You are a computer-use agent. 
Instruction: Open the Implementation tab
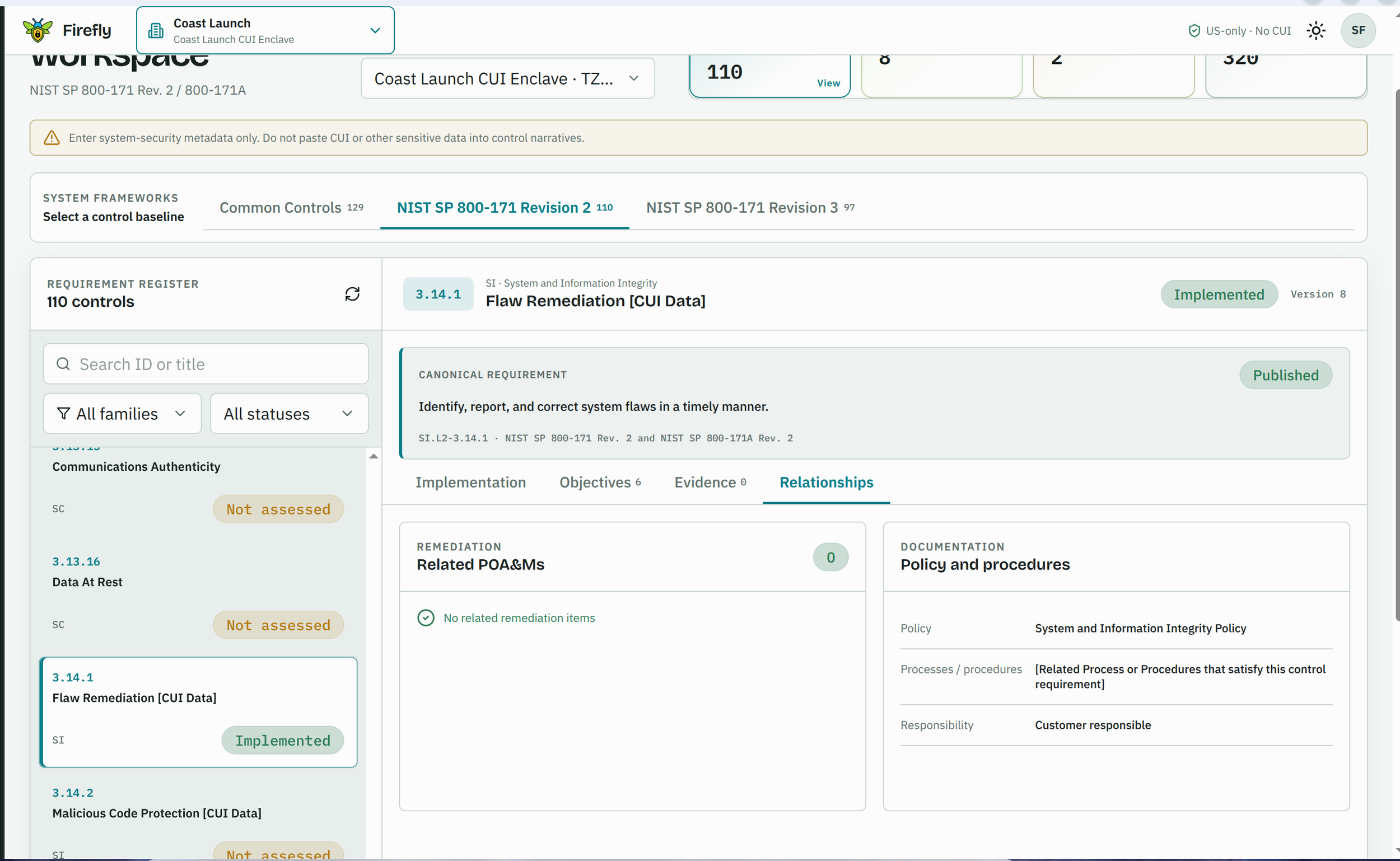[470, 483]
